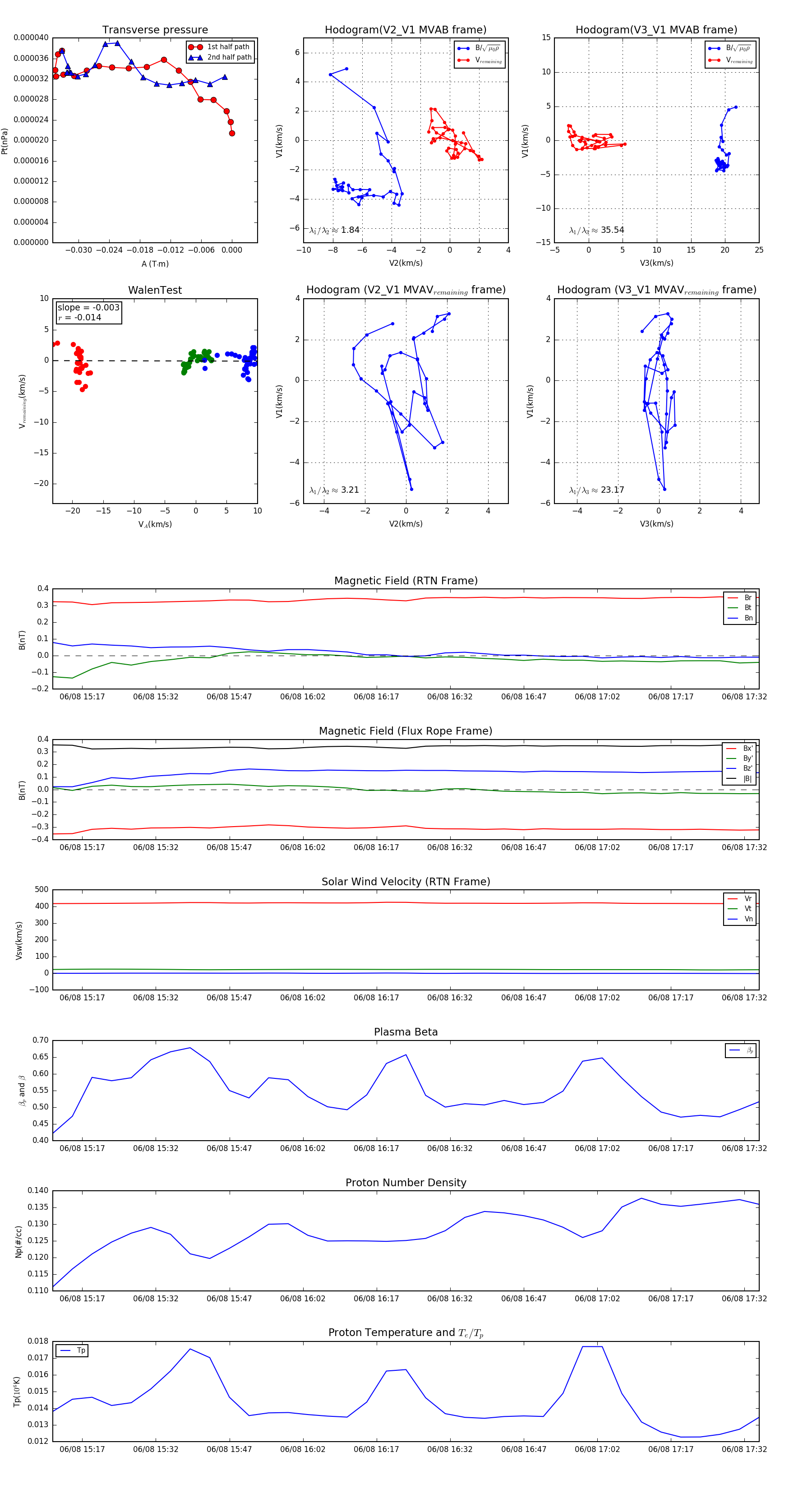This screenshot has width=812, height=1489.
Task: Click the "Transverse pressure" plot title
Action: tap(155, 30)
